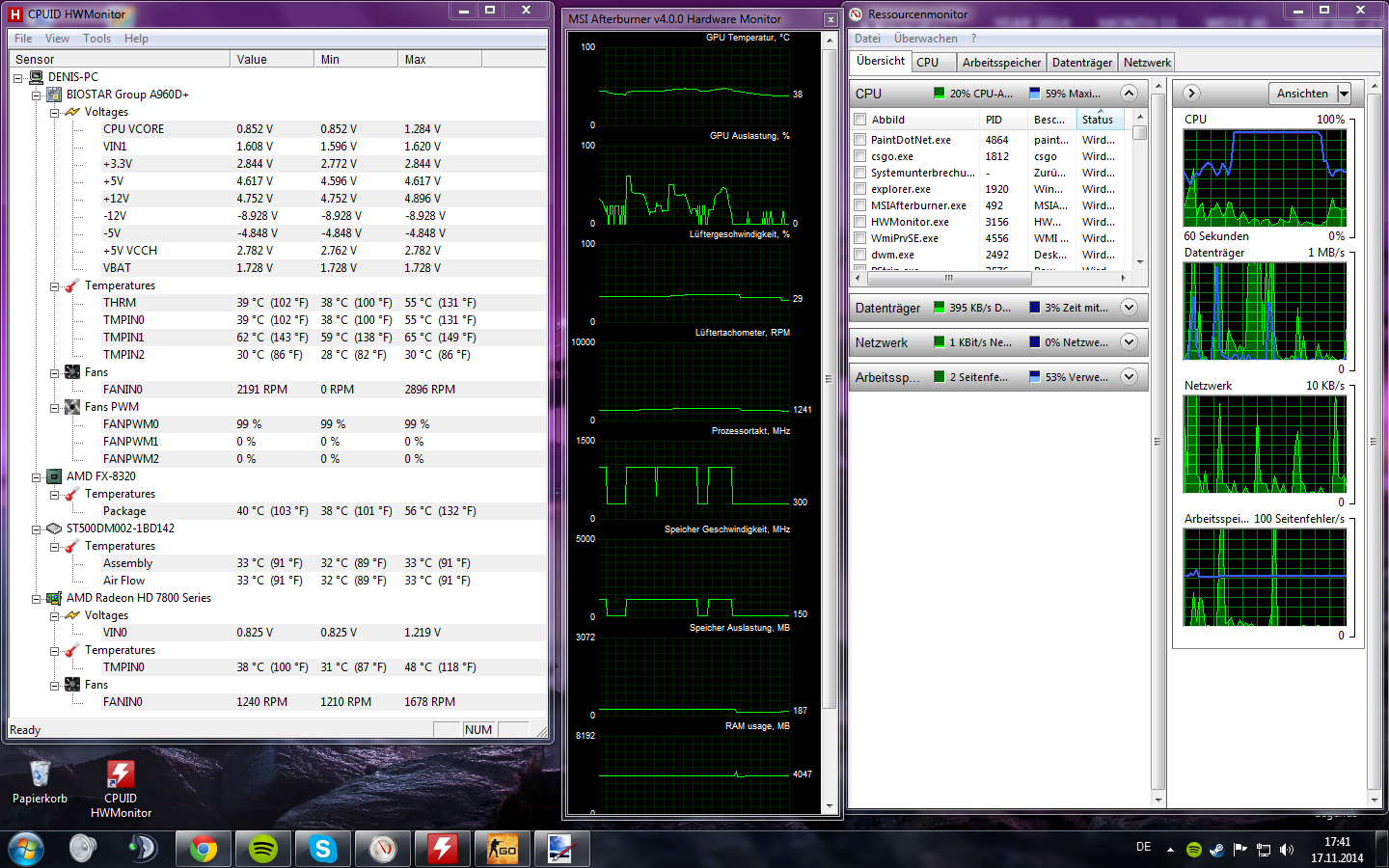Collapse the graph pane with arrow button

[1191, 94]
